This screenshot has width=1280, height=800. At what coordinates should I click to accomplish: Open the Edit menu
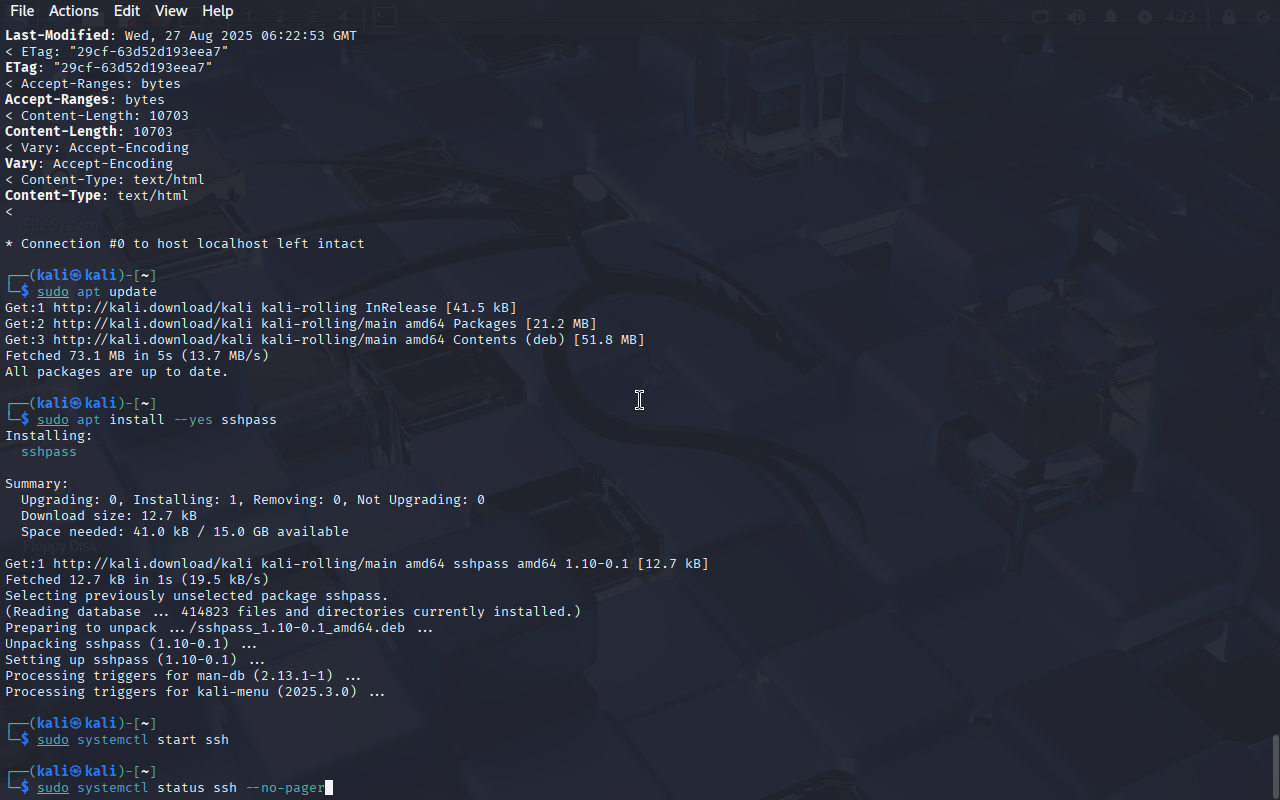[127, 11]
